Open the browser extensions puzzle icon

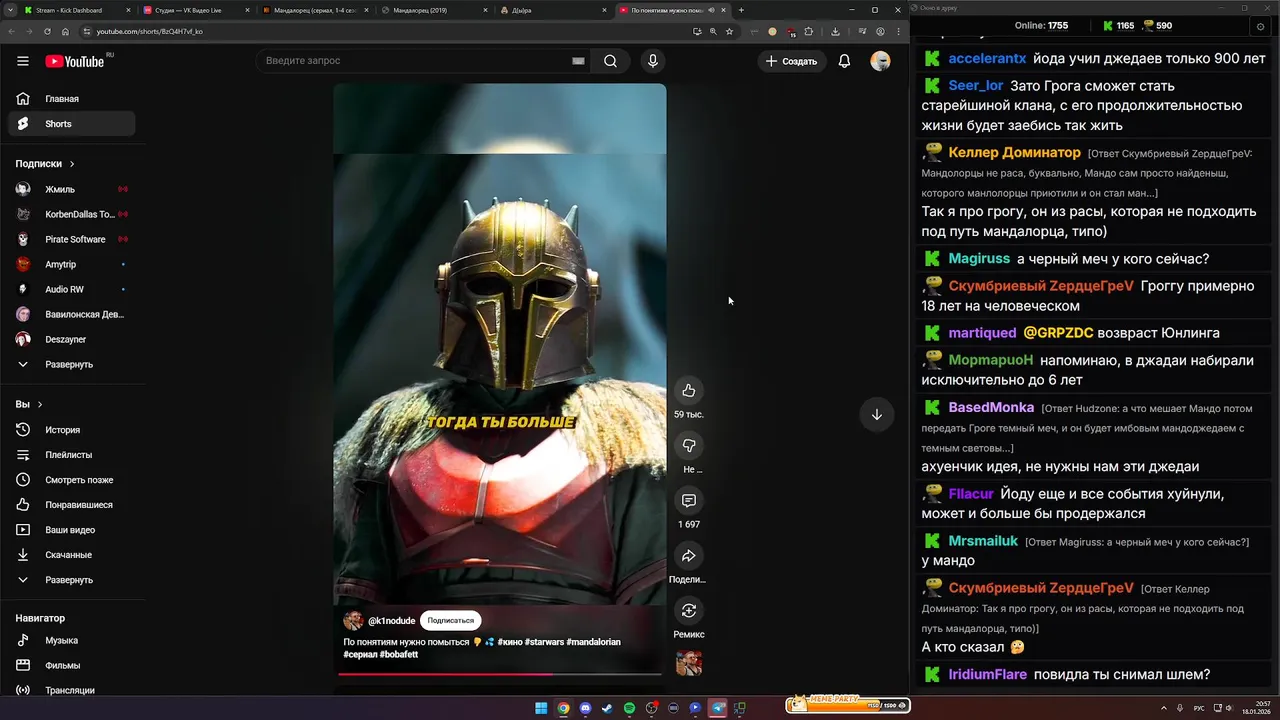pyautogui.click(x=808, y=31)
